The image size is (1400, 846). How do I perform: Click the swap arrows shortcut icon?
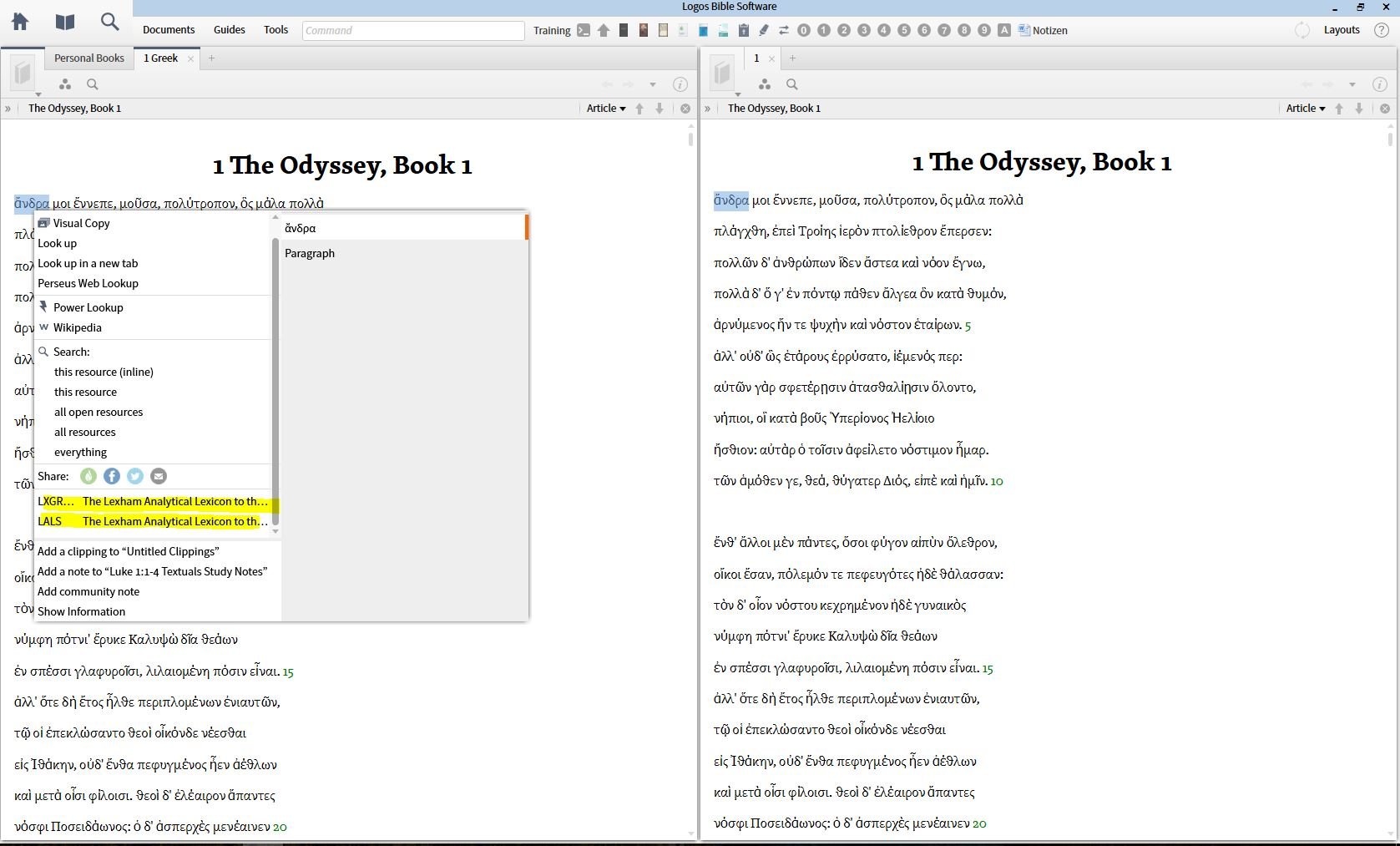pos(783,30)
